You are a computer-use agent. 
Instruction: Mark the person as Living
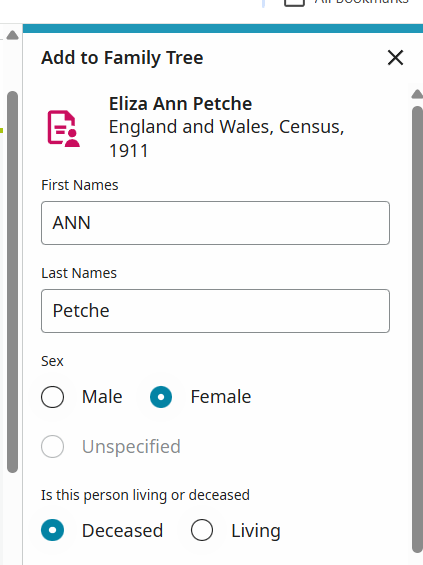pyautogui.click(x=202, y=530)
